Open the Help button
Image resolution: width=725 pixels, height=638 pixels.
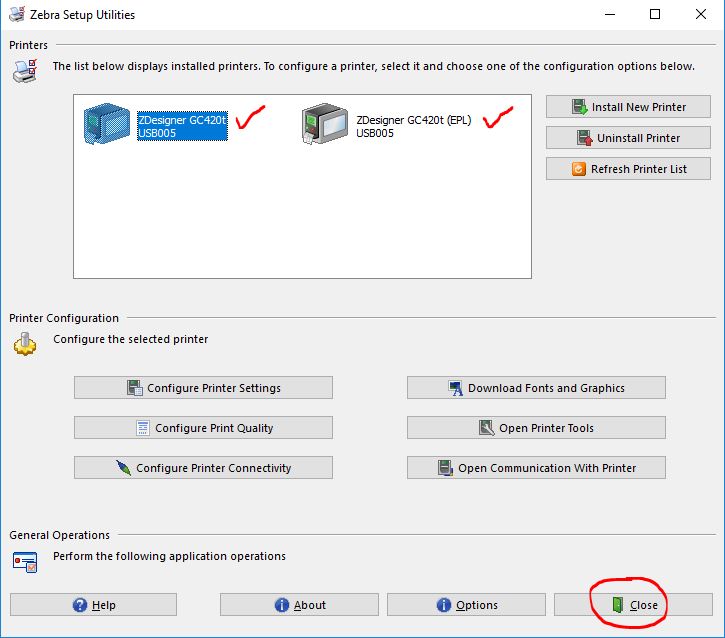pyautogui.click(x=93, y=605)
